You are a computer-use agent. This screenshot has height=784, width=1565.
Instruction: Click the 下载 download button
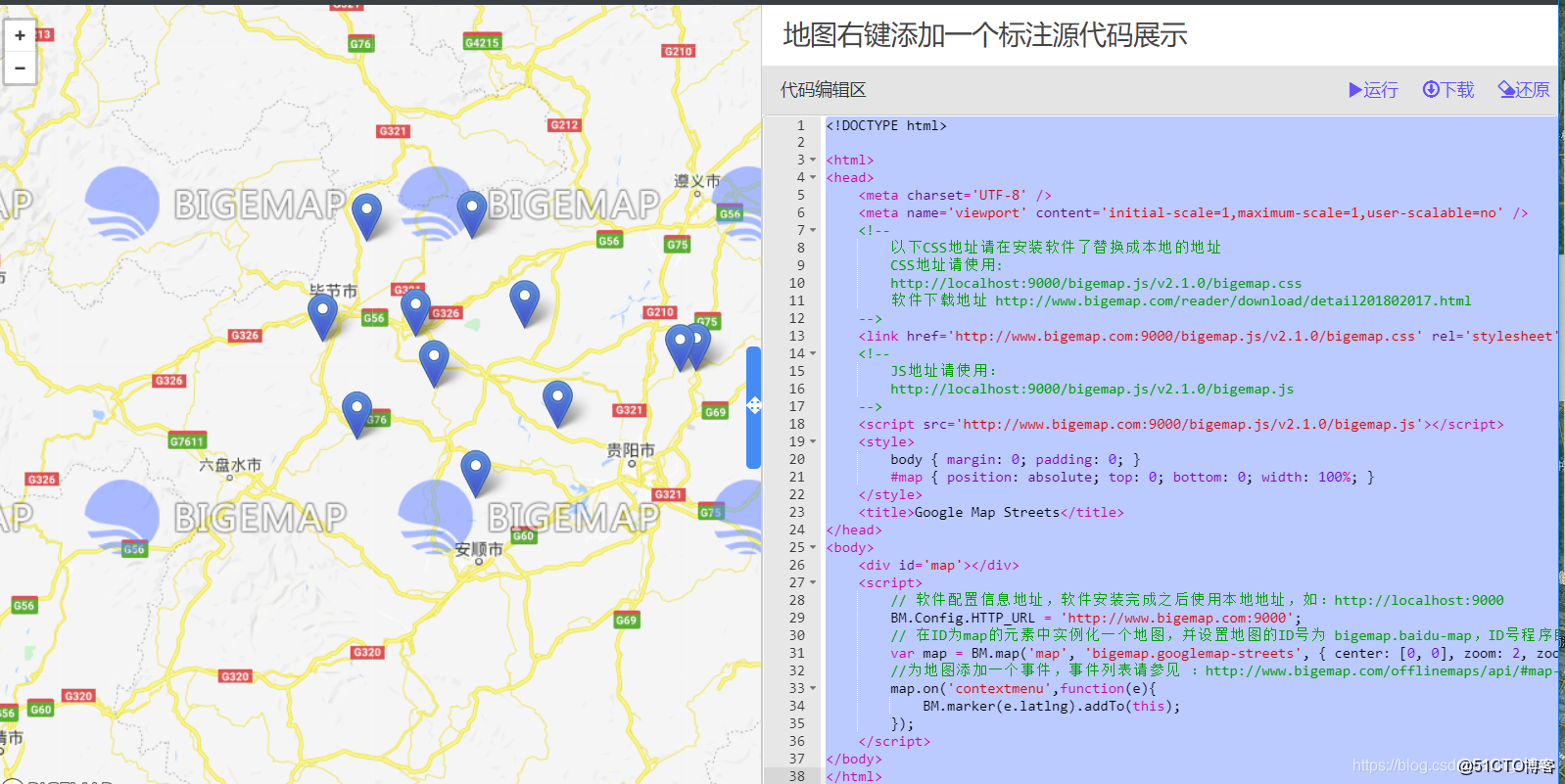[x=1448, y=90]
